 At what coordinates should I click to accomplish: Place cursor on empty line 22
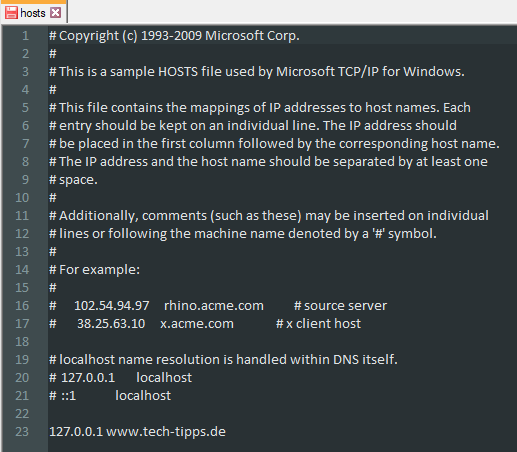(282, 414)
